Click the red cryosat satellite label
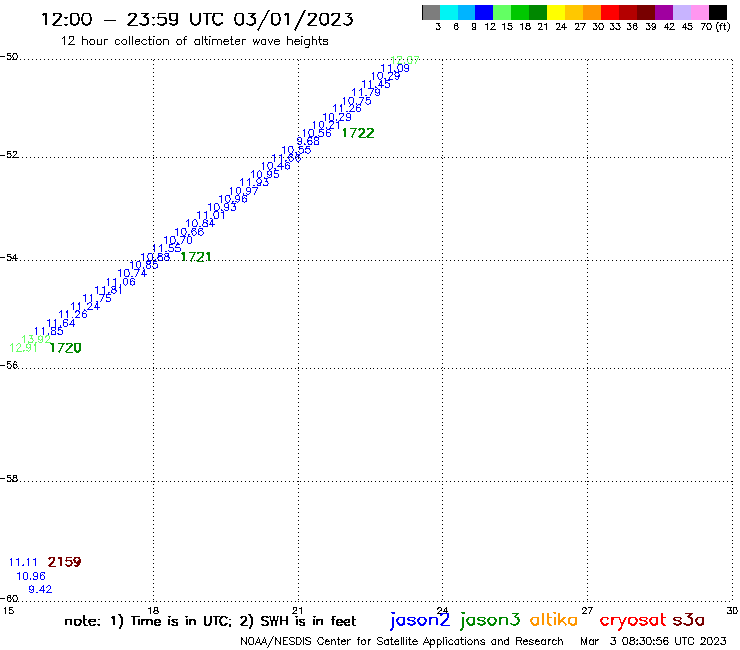740x650 pixels. pyautogui.click(x=633, y=620)
